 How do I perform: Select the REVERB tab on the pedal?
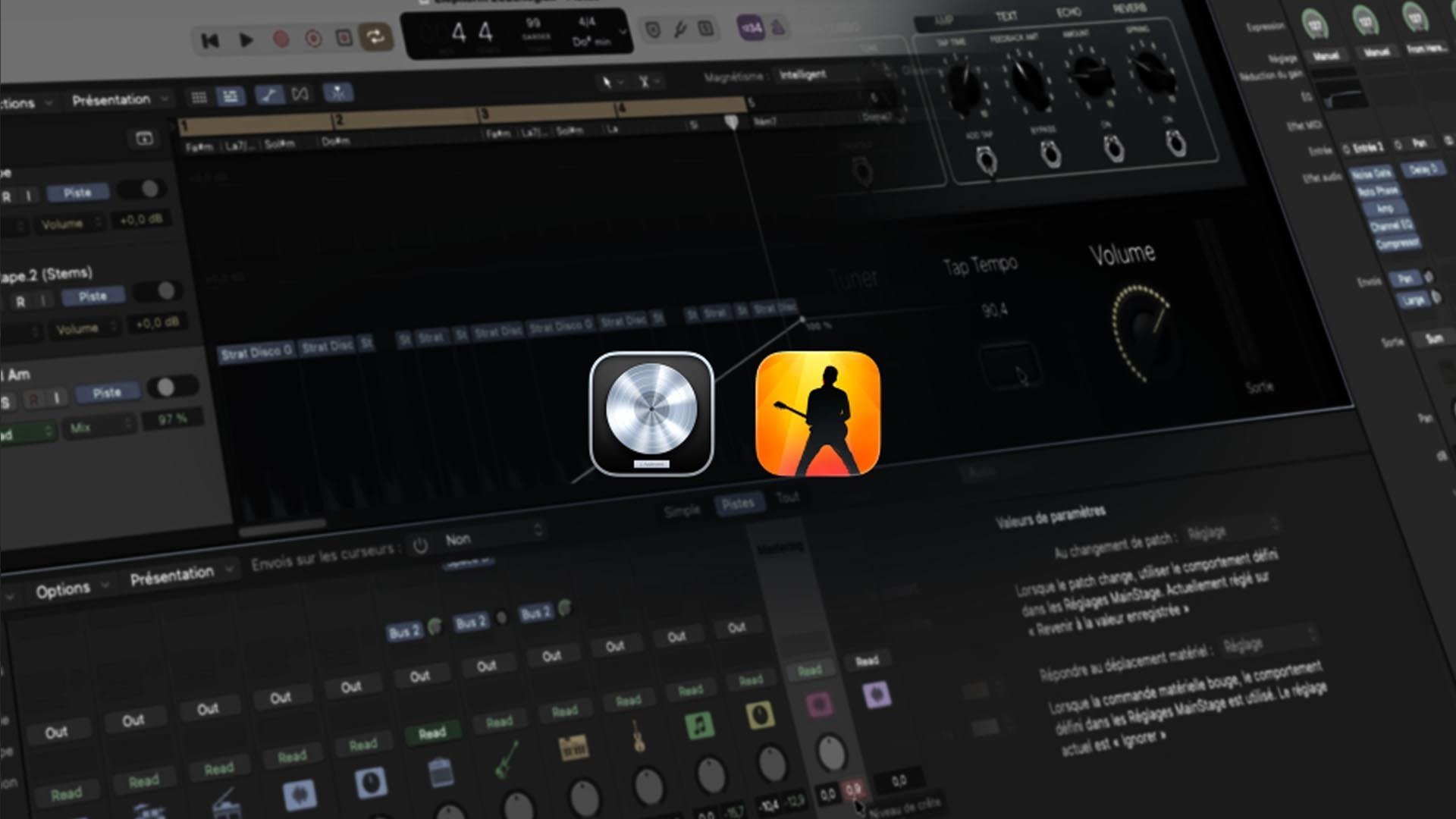[x=1128, y=9]
